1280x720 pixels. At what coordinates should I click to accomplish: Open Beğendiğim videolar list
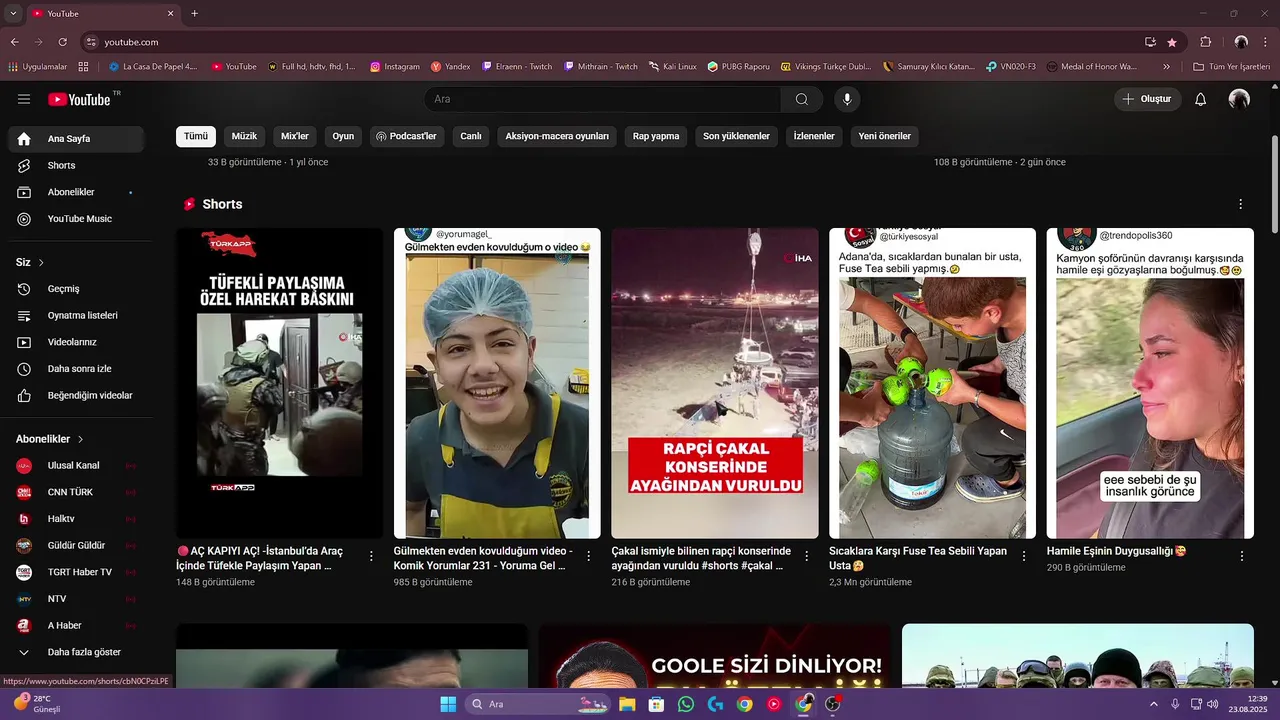pos(76,395)
